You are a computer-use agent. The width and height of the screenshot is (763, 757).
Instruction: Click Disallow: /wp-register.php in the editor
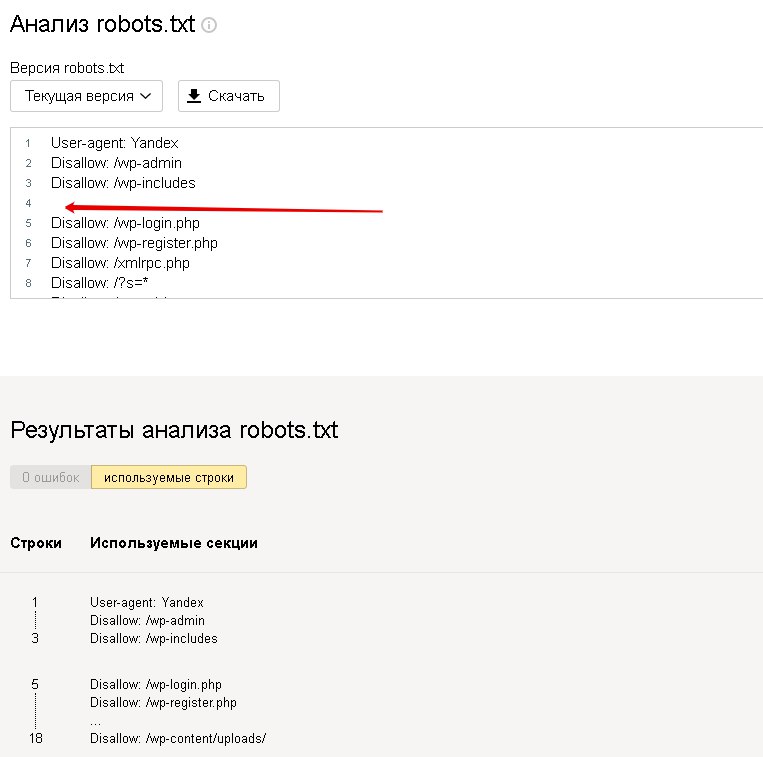[134, 243]
